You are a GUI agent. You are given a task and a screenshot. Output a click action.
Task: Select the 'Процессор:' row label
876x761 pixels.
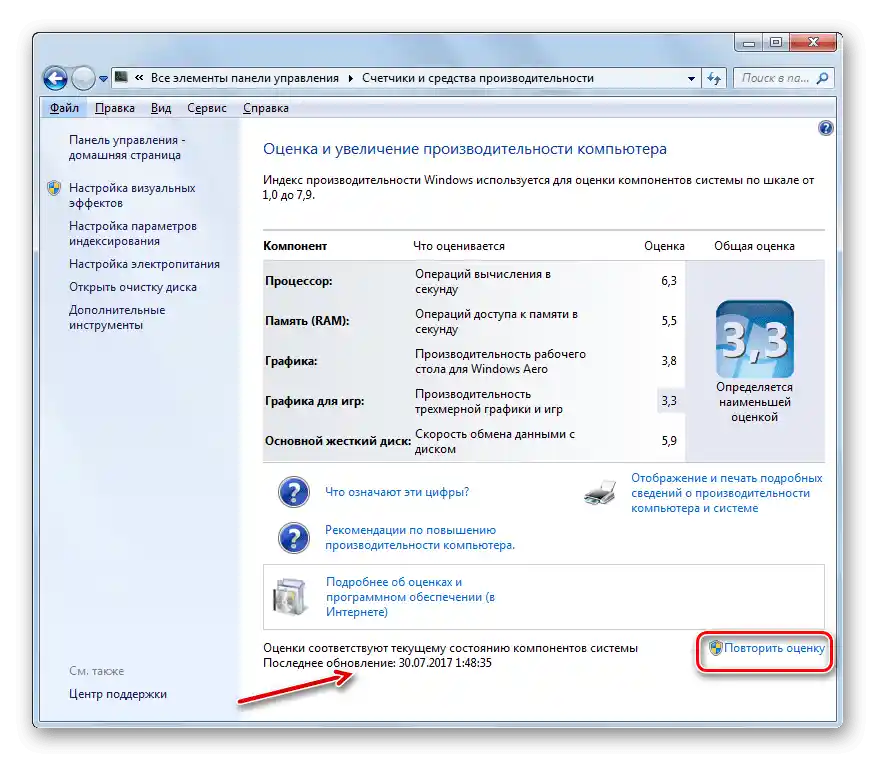pos(298,281)
